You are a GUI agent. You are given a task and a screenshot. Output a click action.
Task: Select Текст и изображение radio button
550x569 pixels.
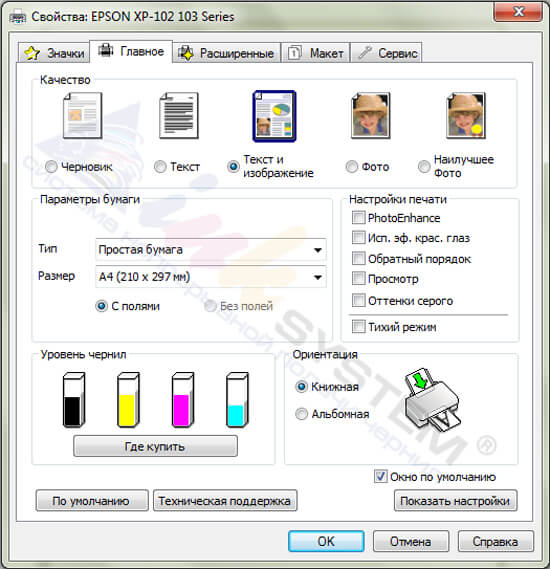pos(233,167)
